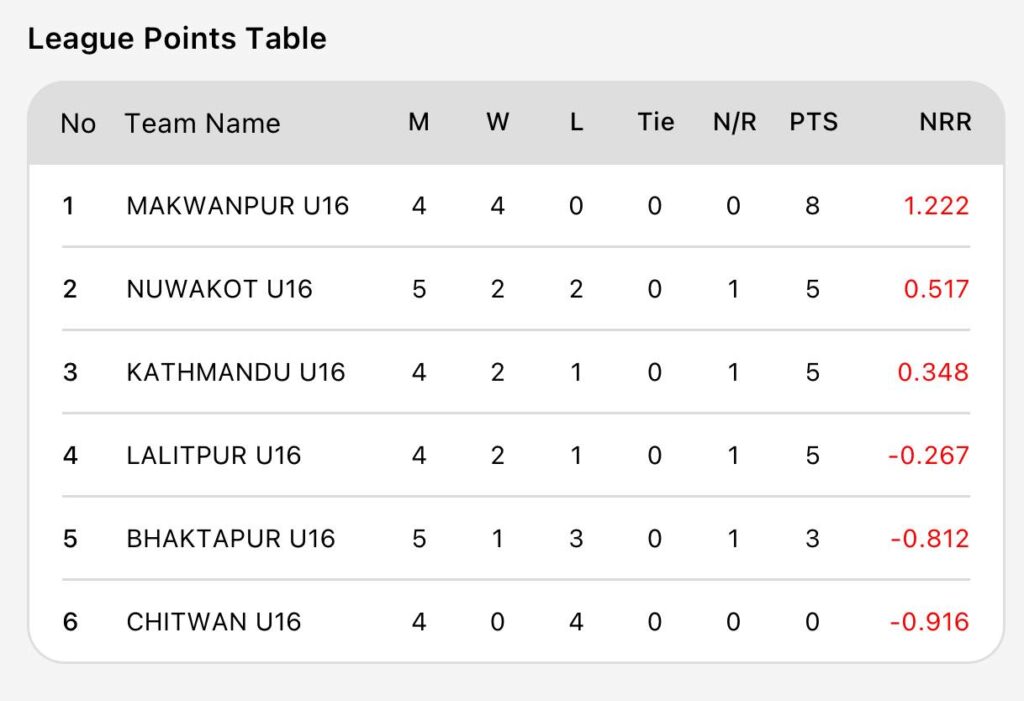Select Lalitpur's NRR value -0.267
This screenshot has width=1024, height=701.
click(929, 455)
